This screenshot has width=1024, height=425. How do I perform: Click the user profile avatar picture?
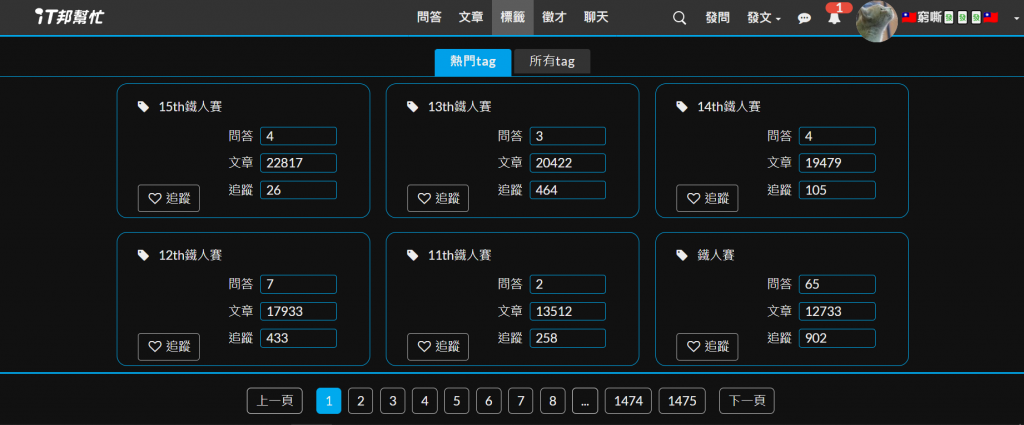point(876,20)
